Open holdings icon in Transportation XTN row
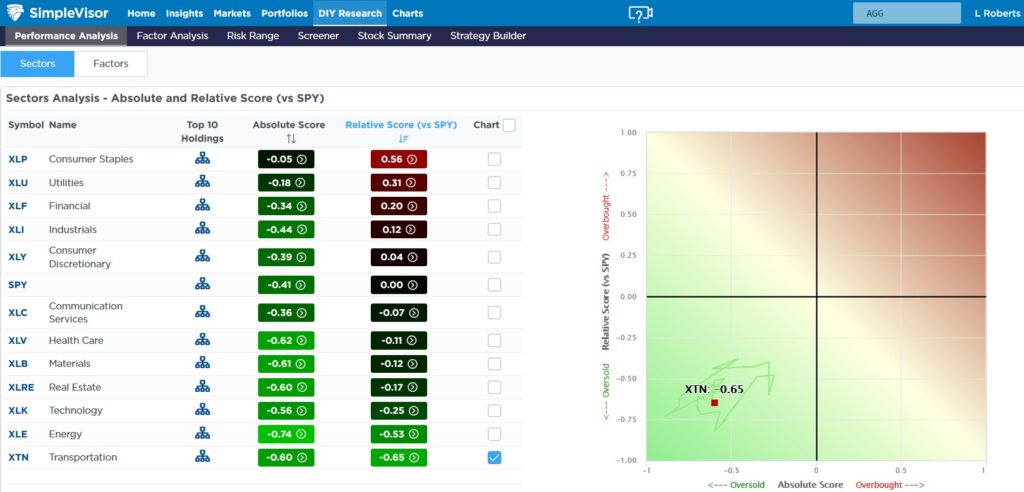1024x492 pixels. [x=202, y=457]
